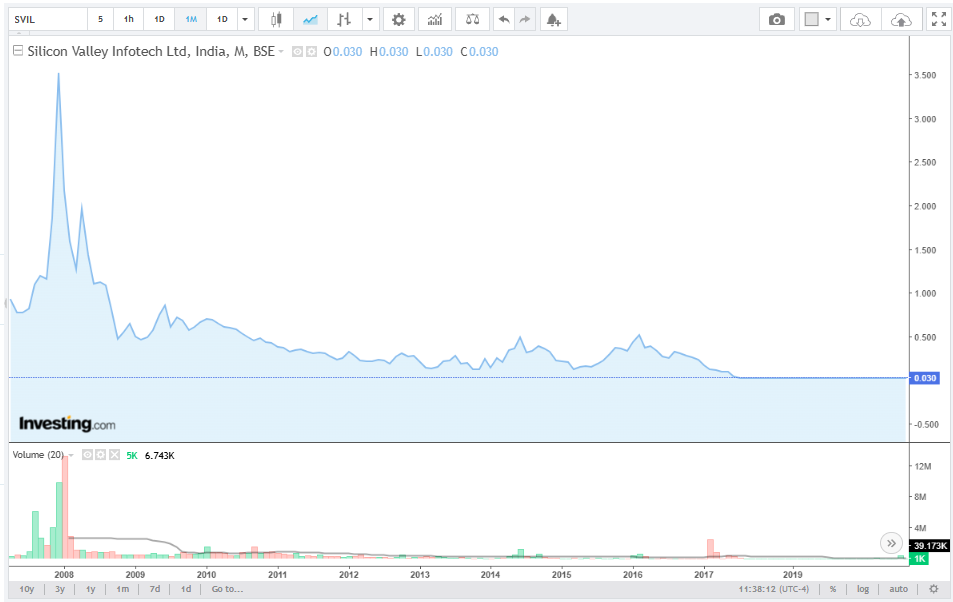Toggle auto scale
The width and height of the screenshot is (953, 602).
coord(898,589)
